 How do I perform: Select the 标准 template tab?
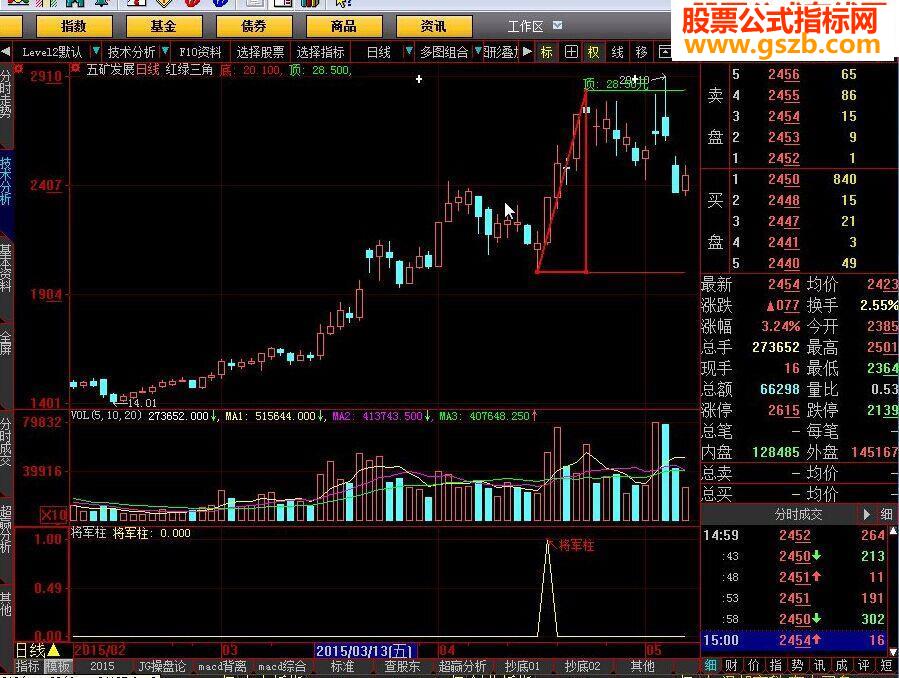pos(342,667)
